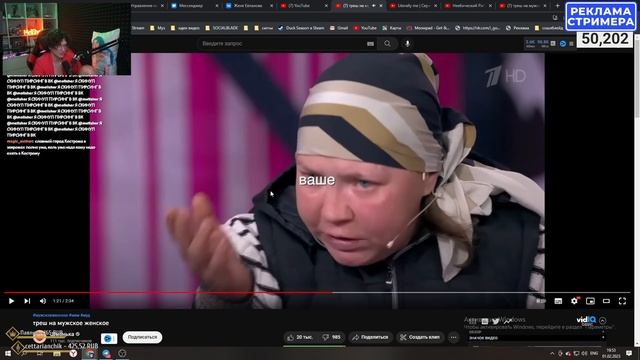This screenshot has width=640, height=360.
Task: Open a new browser tab with plus
Action: [x=558, y=6]
